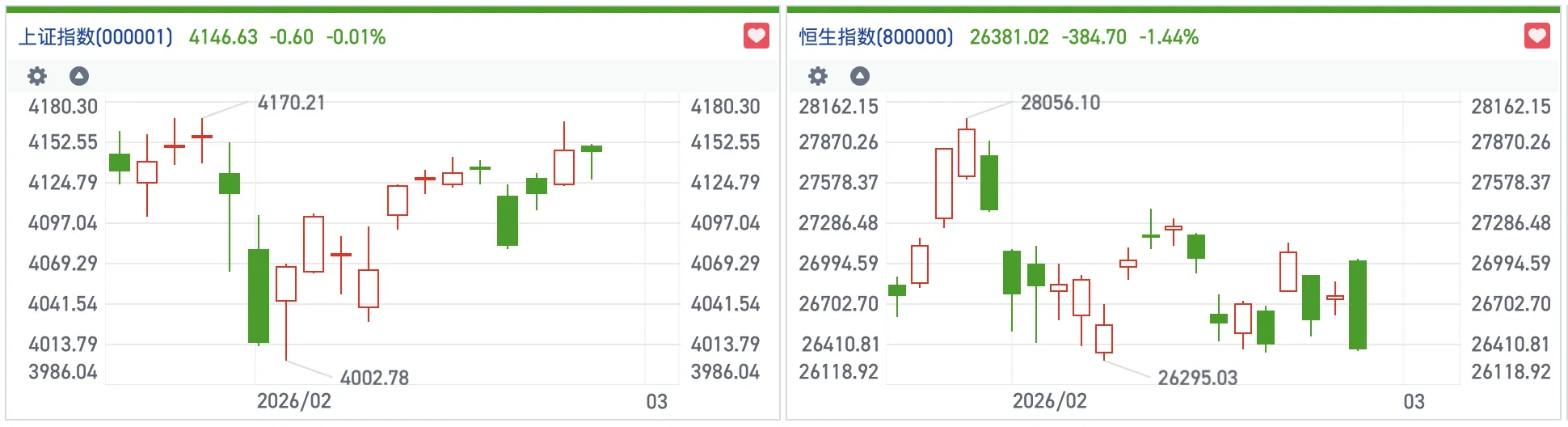Click the 28056.10 high label on the Hang Seng chart
The height and width of the screenshot is (427, 1568).
[x=1060, y=103]
